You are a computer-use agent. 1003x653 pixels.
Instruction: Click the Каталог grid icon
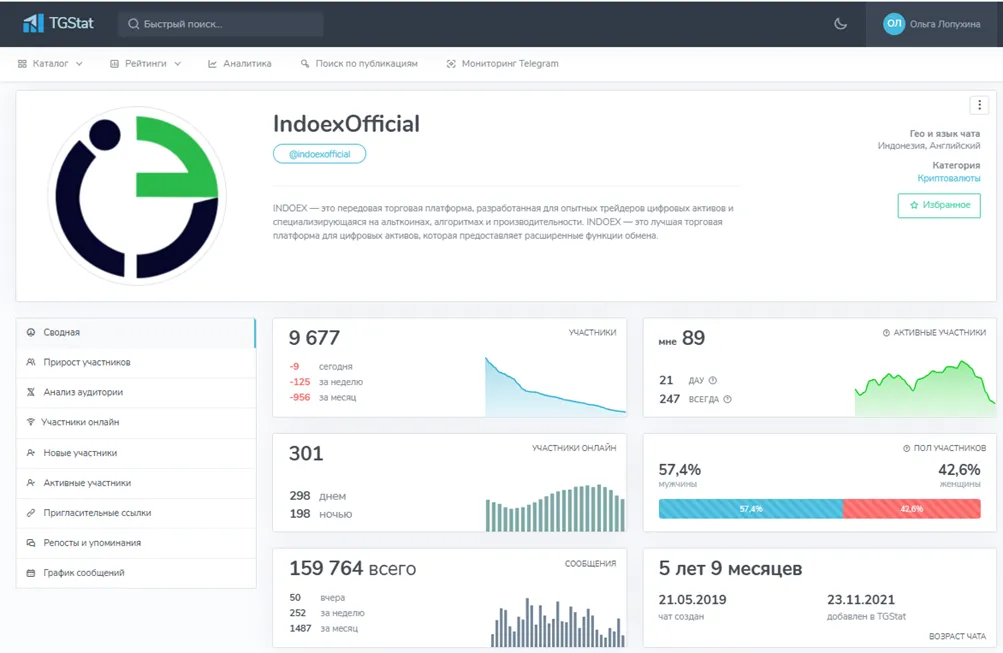coord(22,64)
